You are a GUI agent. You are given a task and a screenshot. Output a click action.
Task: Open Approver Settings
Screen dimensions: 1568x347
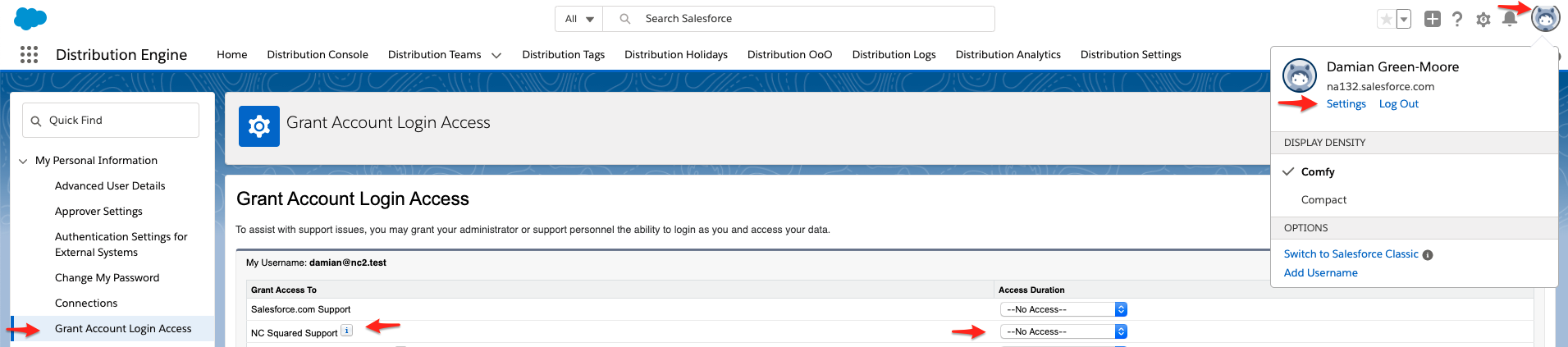[98, 212]
